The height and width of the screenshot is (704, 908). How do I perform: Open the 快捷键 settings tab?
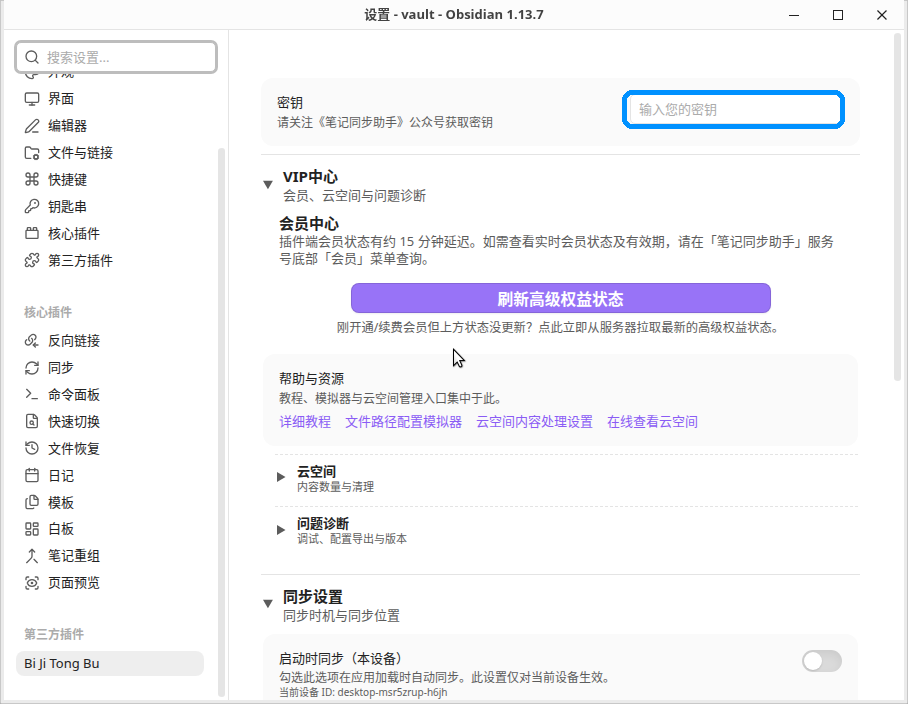pyautogui.click(x=110, y=179)
